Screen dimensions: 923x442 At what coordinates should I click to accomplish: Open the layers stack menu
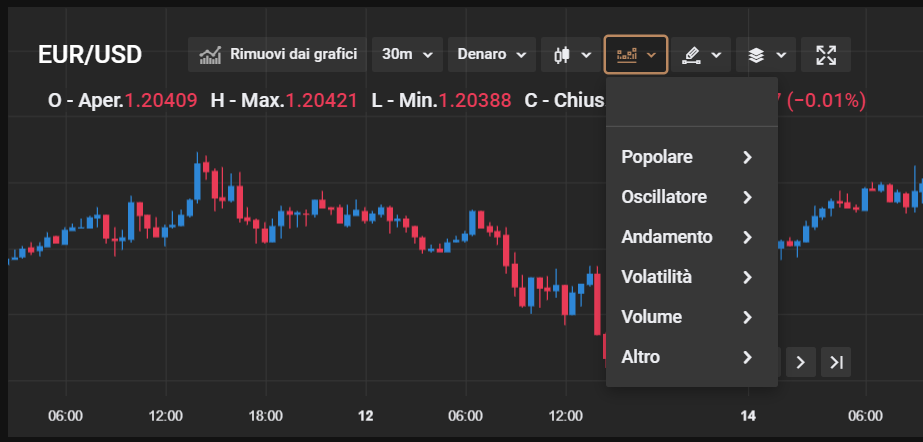pos(766,55)
